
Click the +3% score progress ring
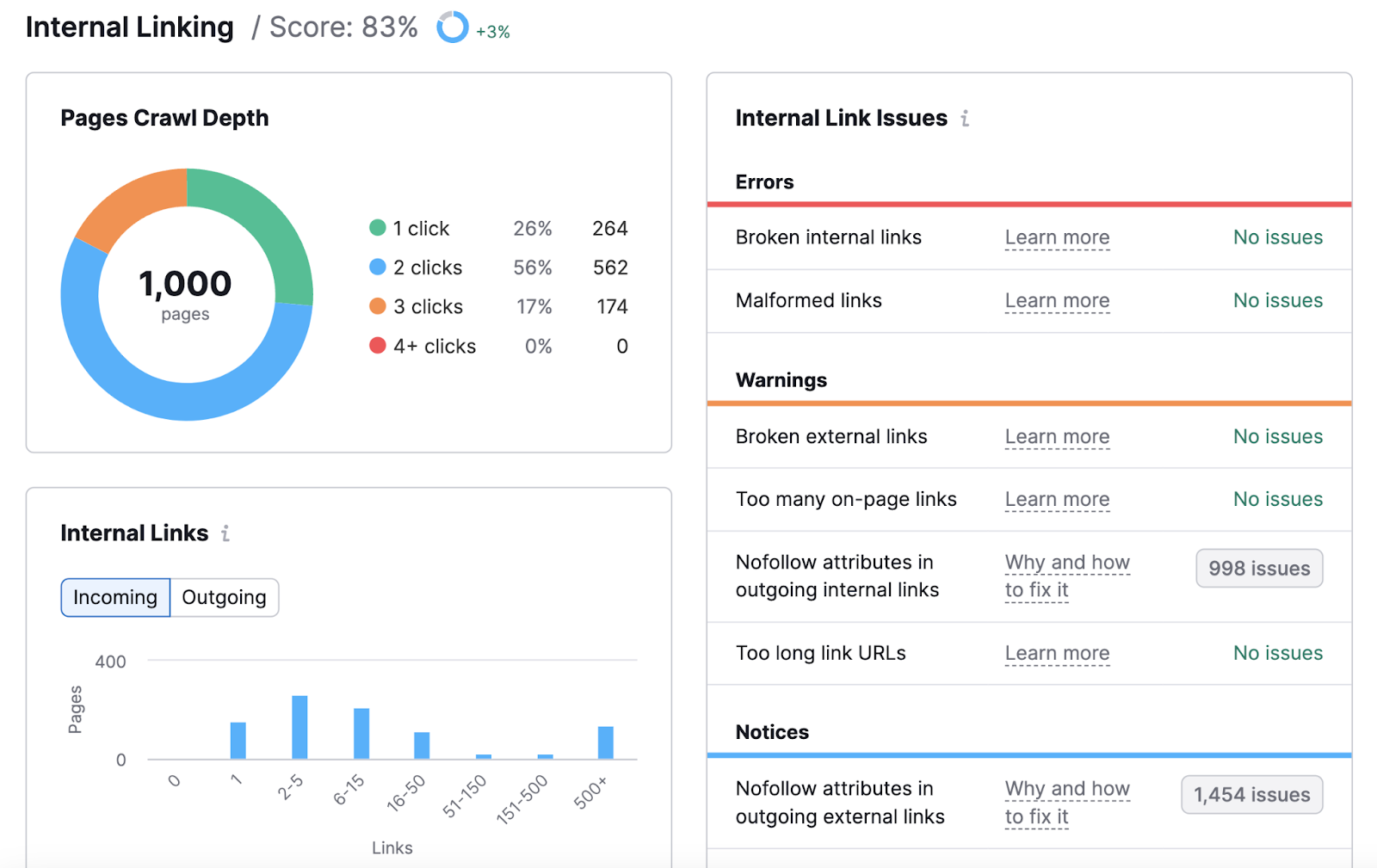pyautogui.click(x=452, y=28)
